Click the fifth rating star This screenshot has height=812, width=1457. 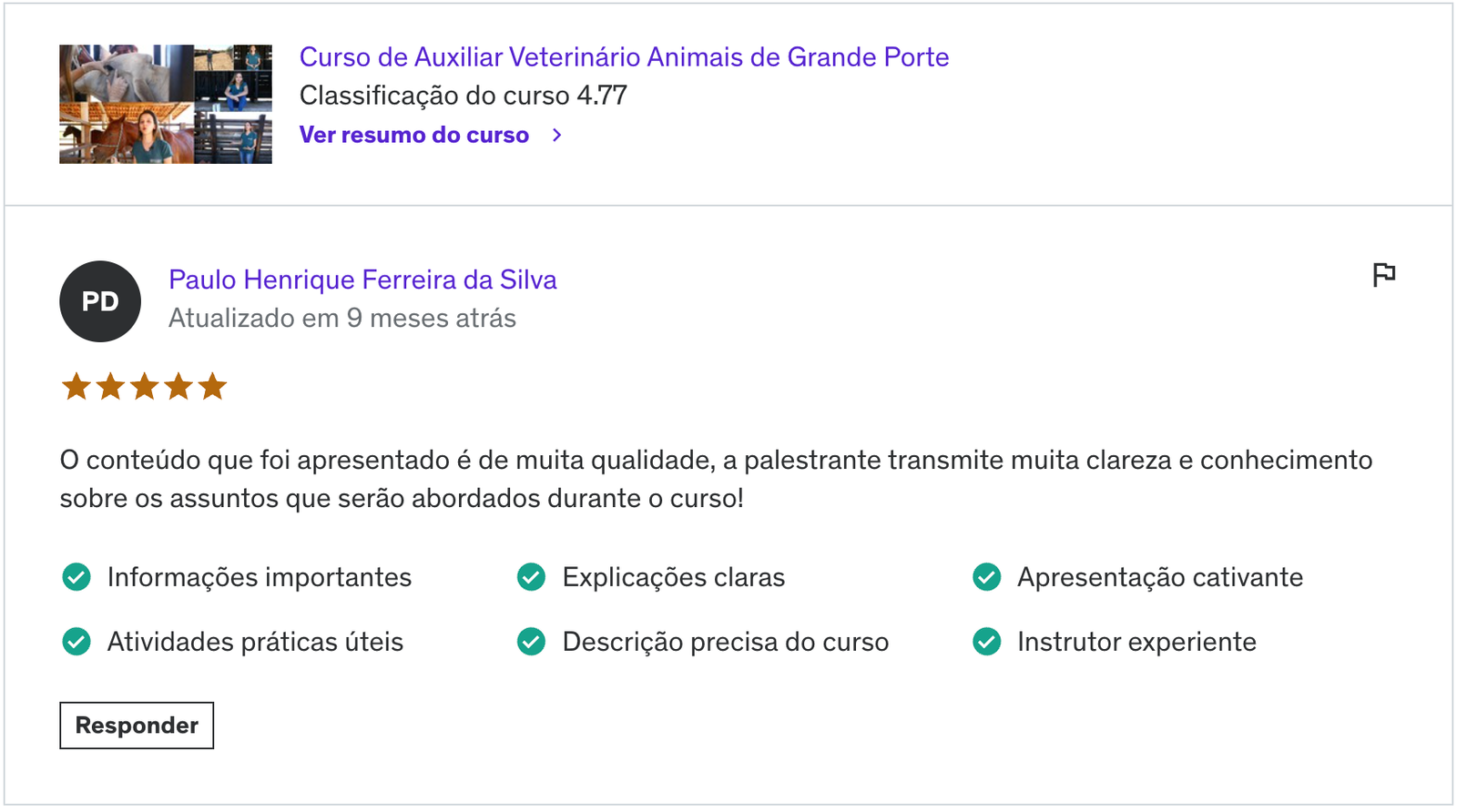tap(212, 387)
